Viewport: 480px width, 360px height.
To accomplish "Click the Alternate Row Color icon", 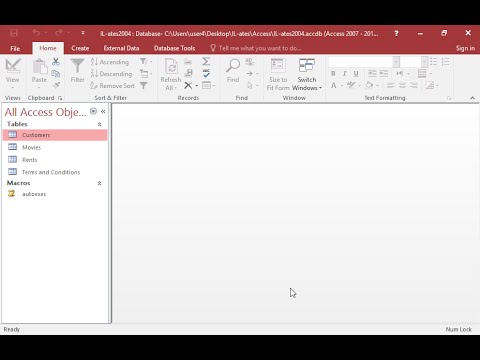I will tap(430, 86).
